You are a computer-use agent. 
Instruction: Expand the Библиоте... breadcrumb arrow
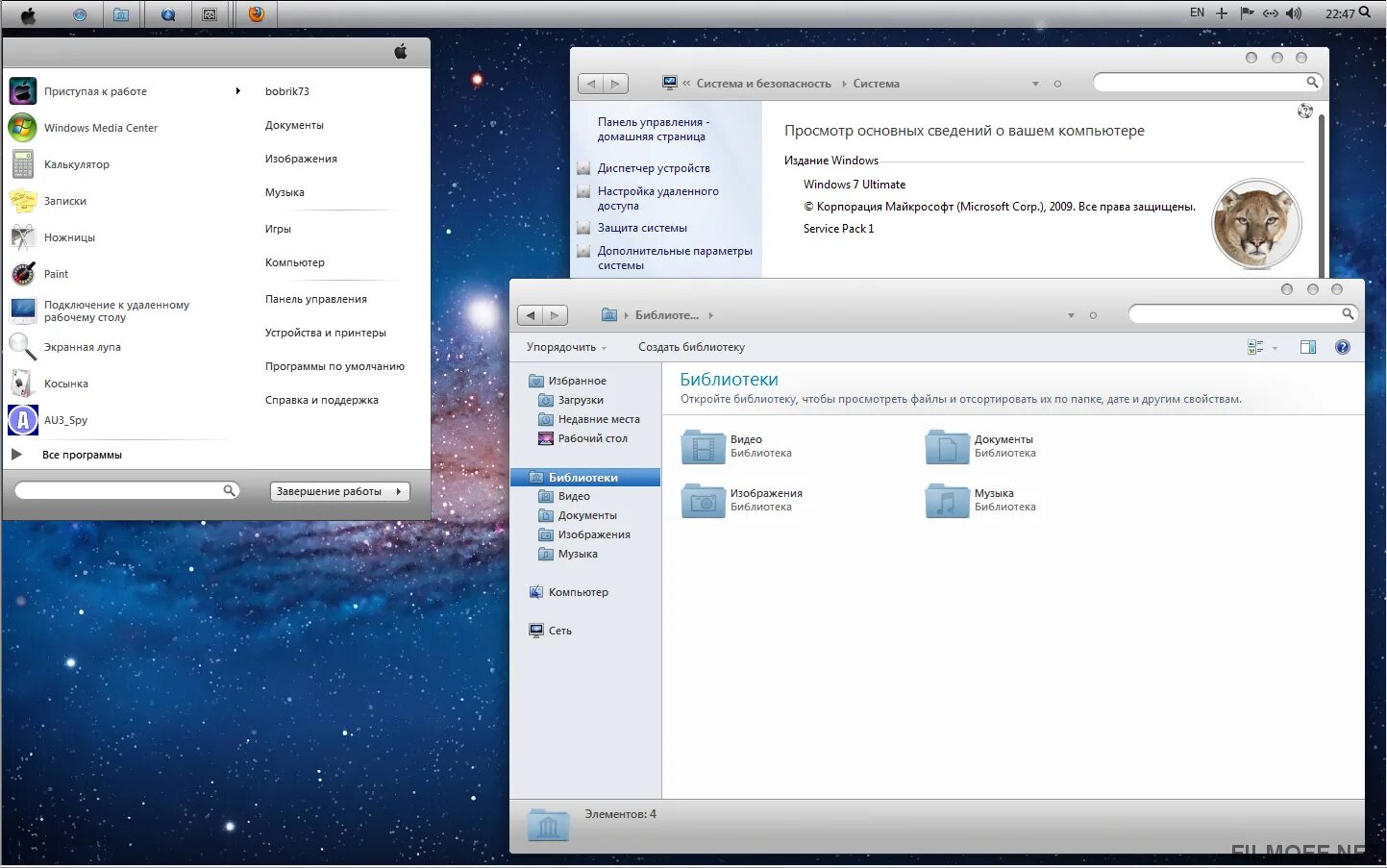[710, 315]
